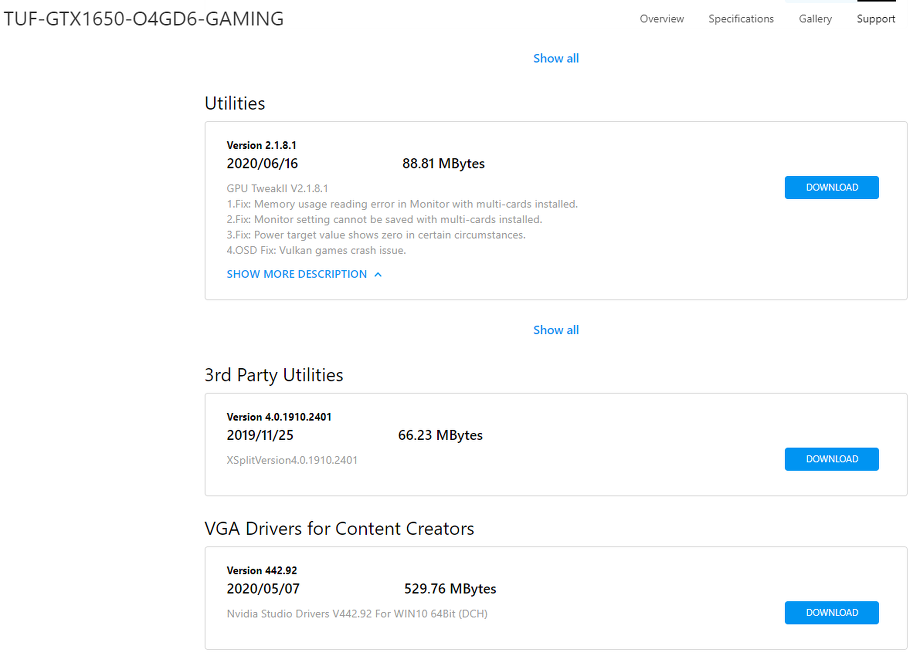Open the Gallery tab
Screen dimensions: 920x656
pyautogui.click(x=815, y=19)
